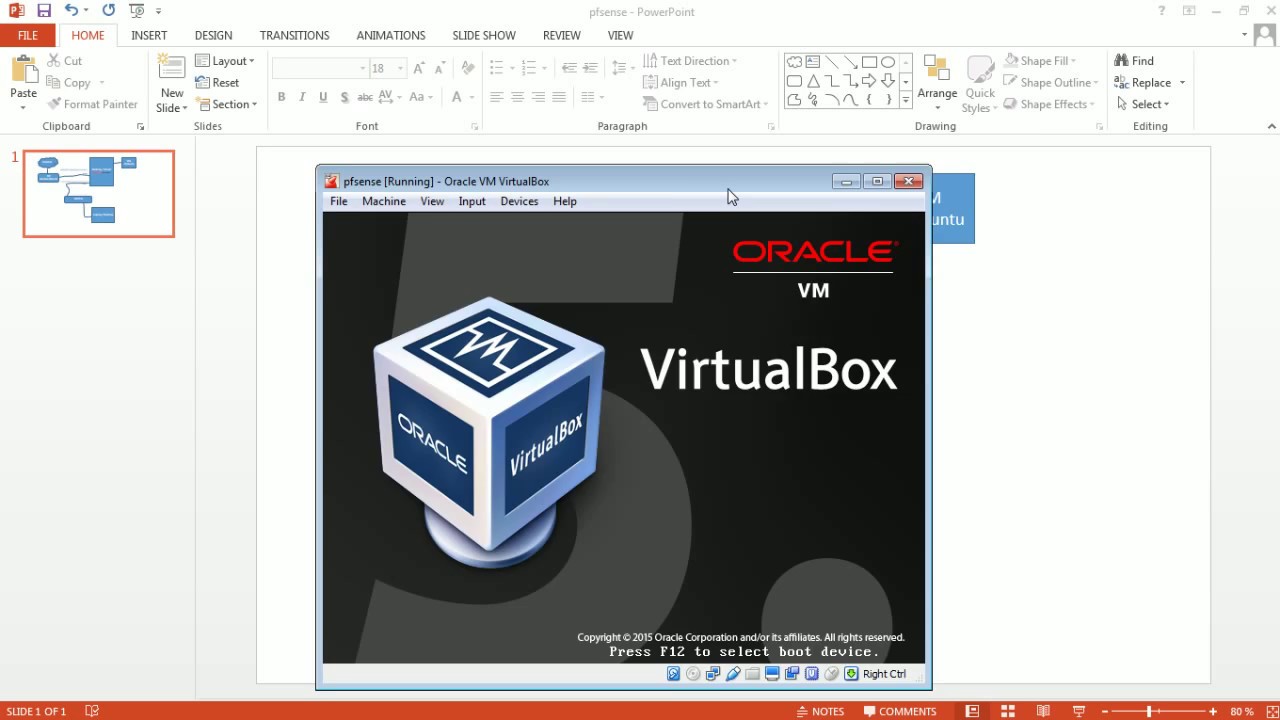Screen dimensions: 1280x720
Task: Open VirtualBox Machine menu
Action: [x=384, y=201]
